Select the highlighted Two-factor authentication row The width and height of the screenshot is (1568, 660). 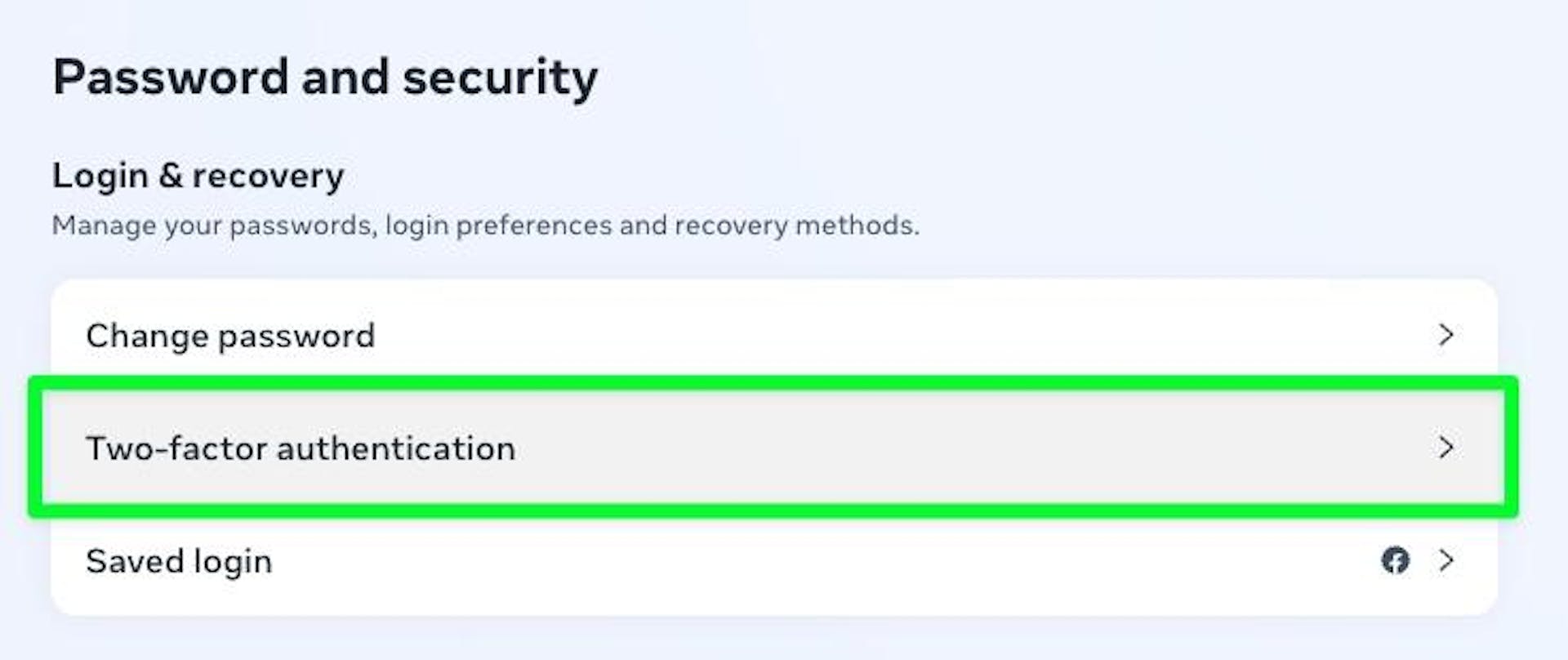pyautogui.click(x=773, y=448)
